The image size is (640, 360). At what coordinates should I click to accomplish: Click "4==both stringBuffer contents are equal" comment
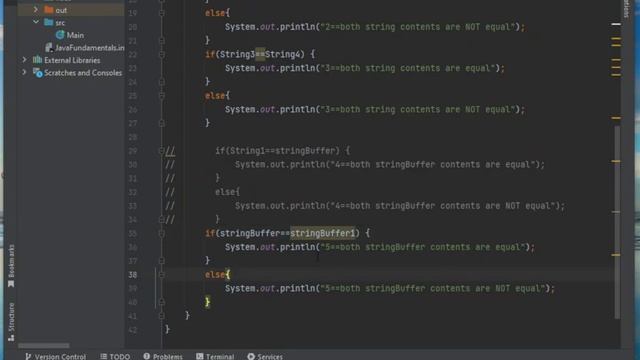433,164
